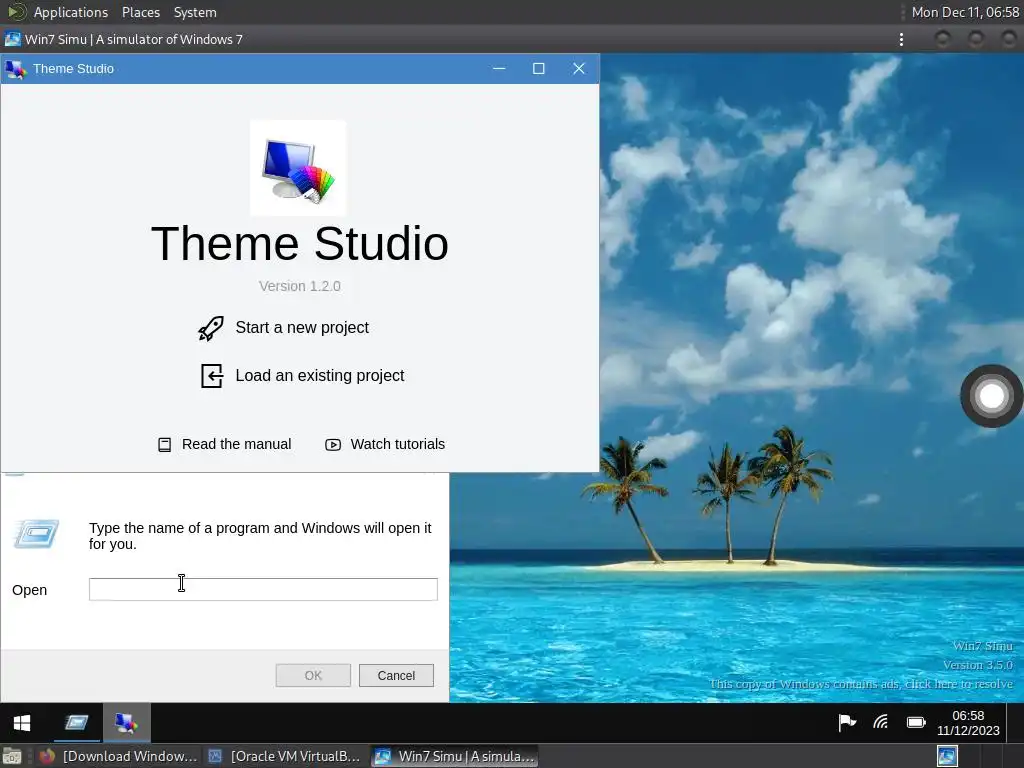Click the tutorials play icon
1024x768 pixels.
333,445
